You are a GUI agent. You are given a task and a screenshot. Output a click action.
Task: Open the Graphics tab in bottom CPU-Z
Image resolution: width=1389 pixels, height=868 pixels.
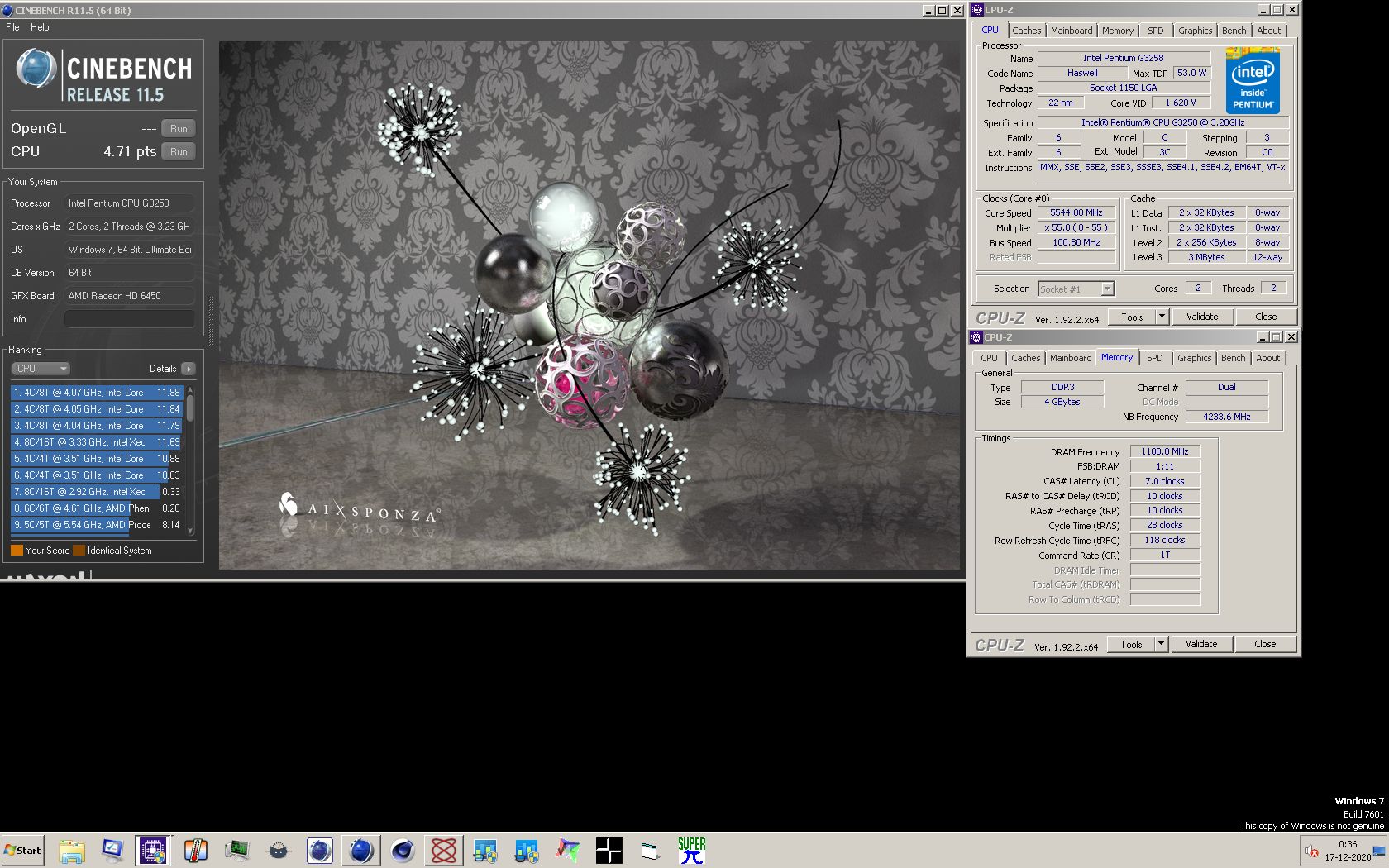pos(1195,358)
